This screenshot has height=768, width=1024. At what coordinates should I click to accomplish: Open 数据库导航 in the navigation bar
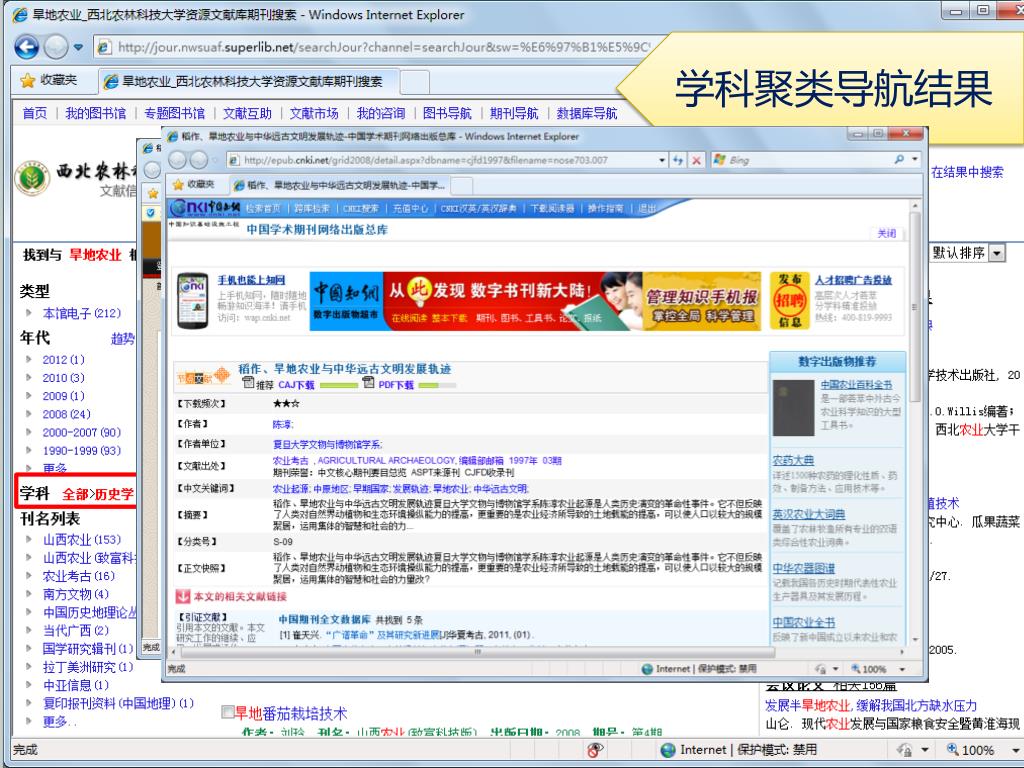[586, 114]
